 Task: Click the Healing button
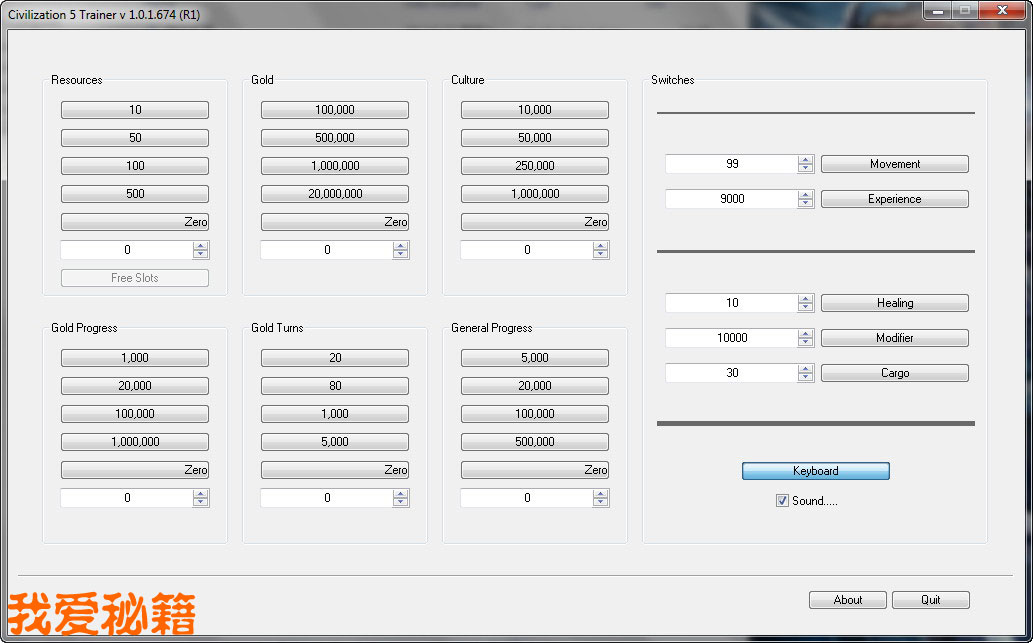click(x=894, y=303)
